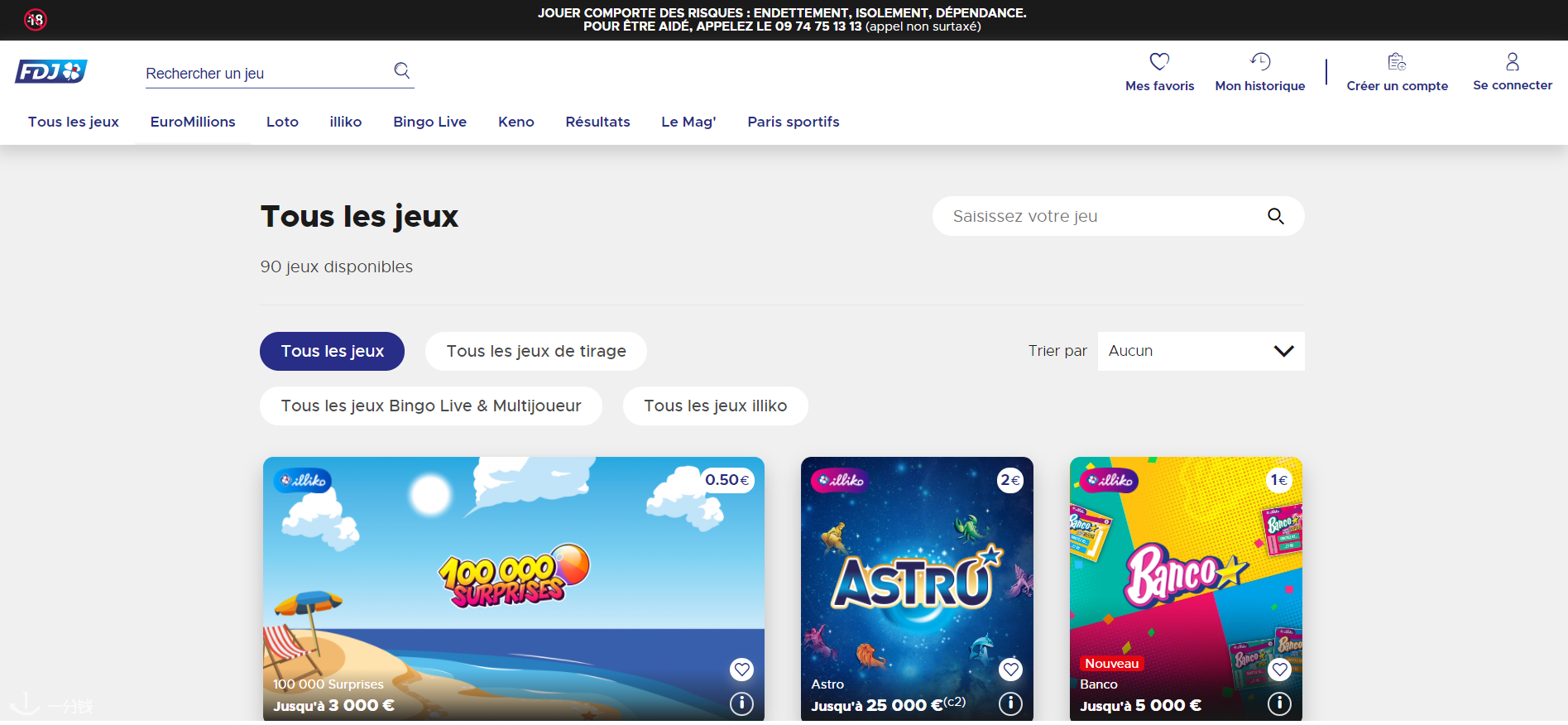Image resolution: width=1568 pixels, height=725 pixels.
Task: Show info for Astro game
Action: coord(1010,703)
